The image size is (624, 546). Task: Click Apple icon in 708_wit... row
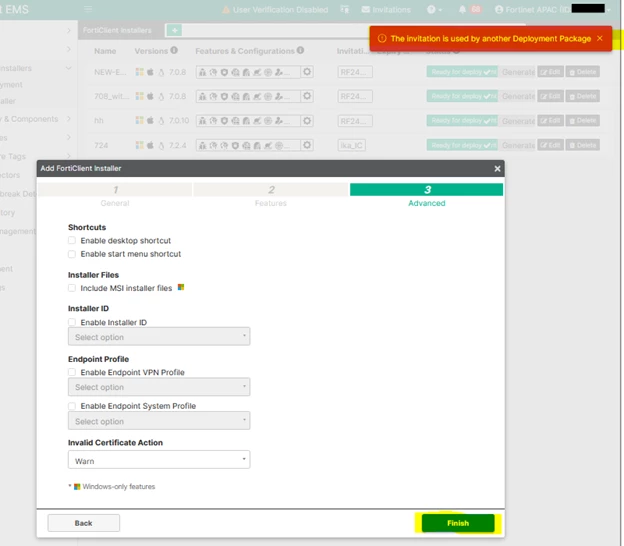click(x=150, y=96)
